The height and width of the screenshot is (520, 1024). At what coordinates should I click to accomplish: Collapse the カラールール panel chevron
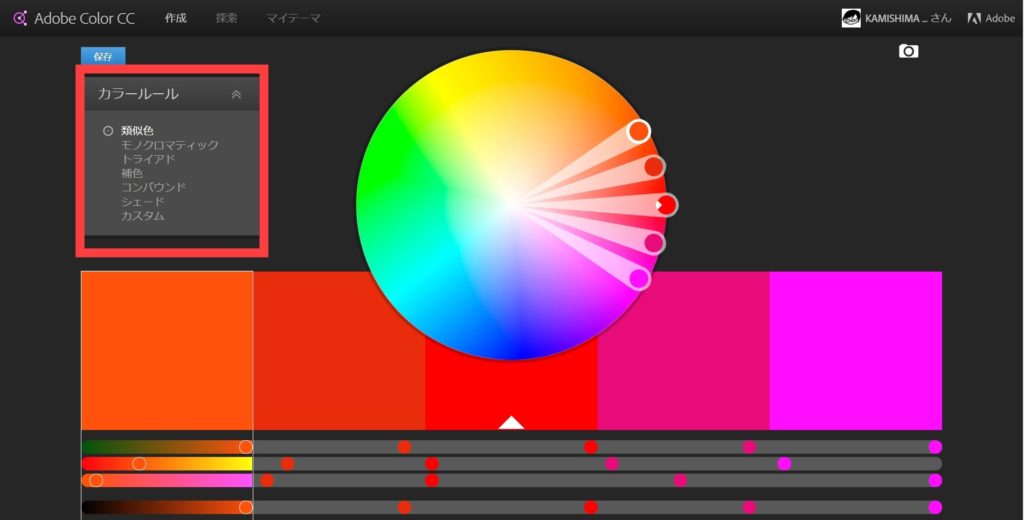(236, 94)
